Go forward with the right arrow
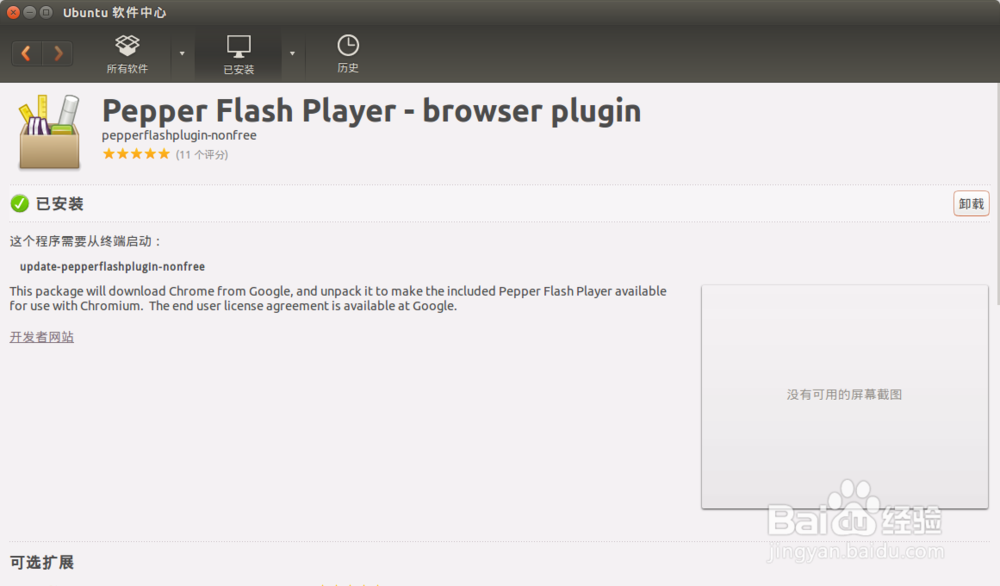Screen dimensions: 1000x586 [x=58, y=53]
